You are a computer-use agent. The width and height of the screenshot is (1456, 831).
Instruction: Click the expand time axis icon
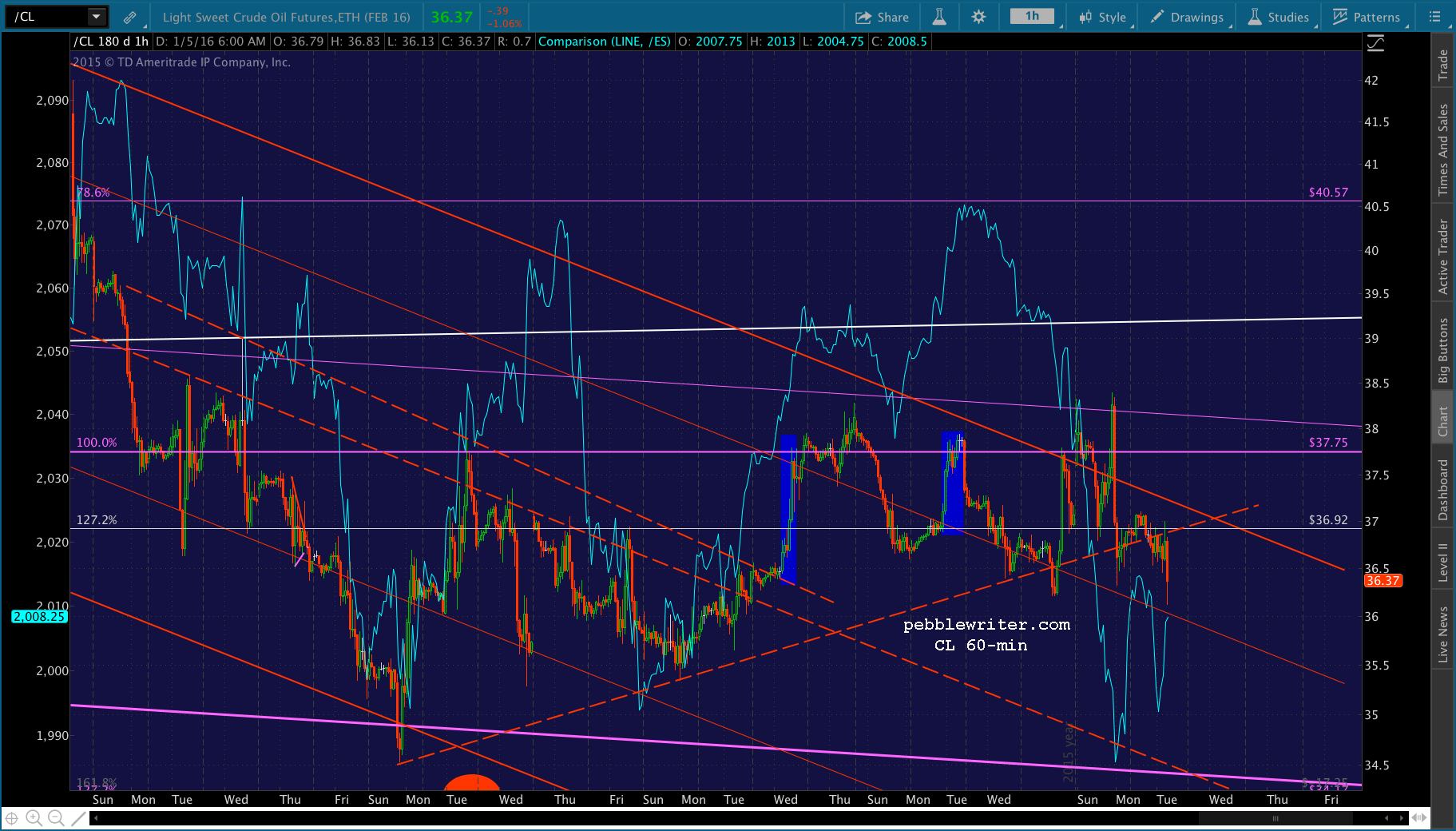pos(1419,818)
